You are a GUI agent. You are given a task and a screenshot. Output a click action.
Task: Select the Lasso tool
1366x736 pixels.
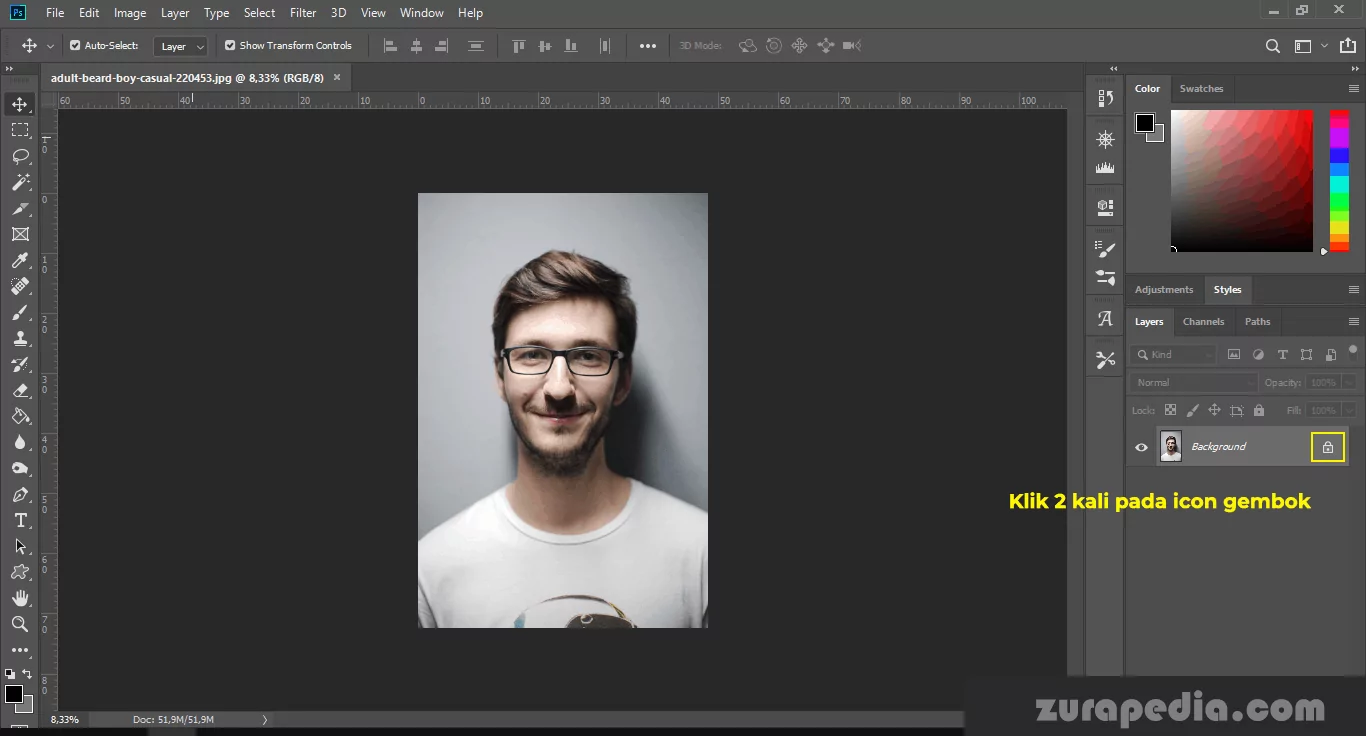20,156
